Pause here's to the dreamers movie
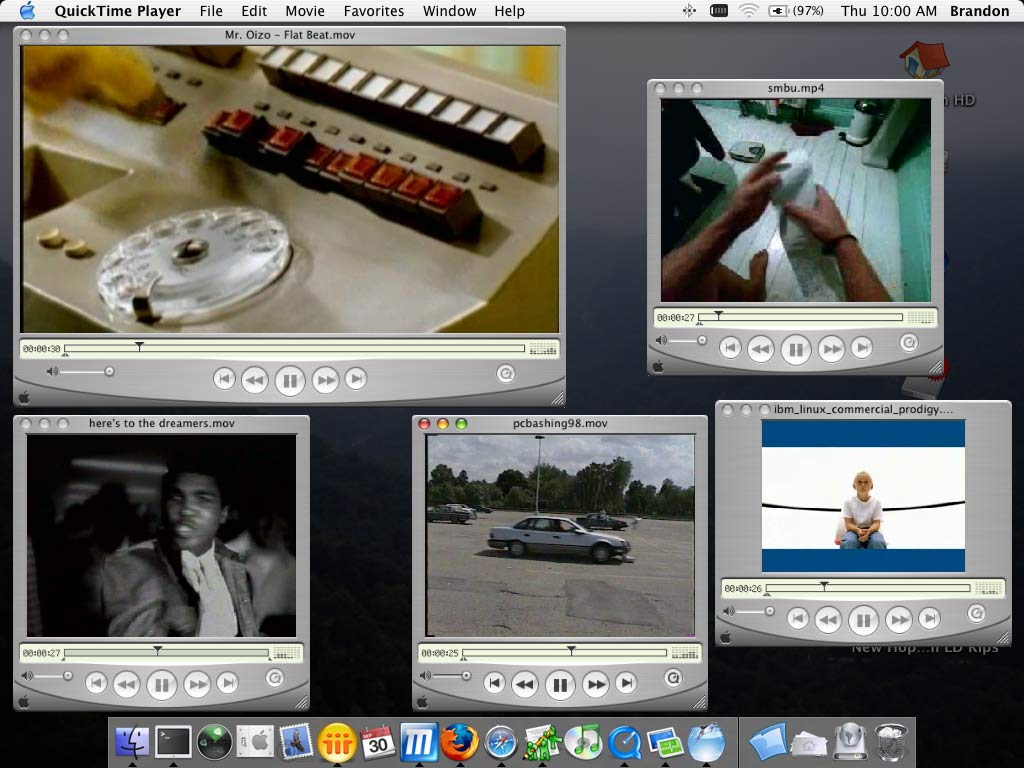 (x=162, y=684)
